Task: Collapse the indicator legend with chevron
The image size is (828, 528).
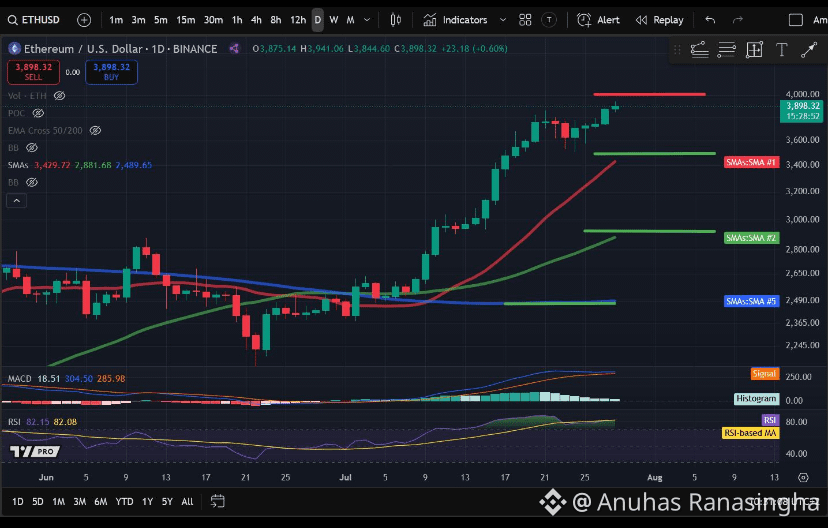Action: (16, 201)
